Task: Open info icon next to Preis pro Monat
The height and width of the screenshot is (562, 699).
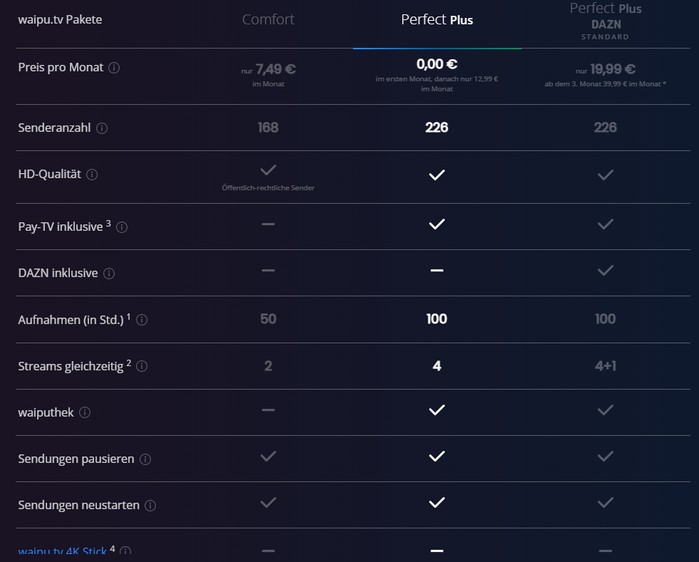Action: [x=114, y=68]
